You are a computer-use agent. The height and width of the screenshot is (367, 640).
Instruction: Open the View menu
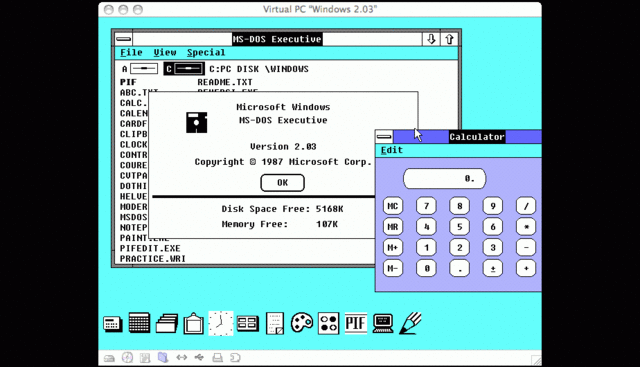point(165,53)
